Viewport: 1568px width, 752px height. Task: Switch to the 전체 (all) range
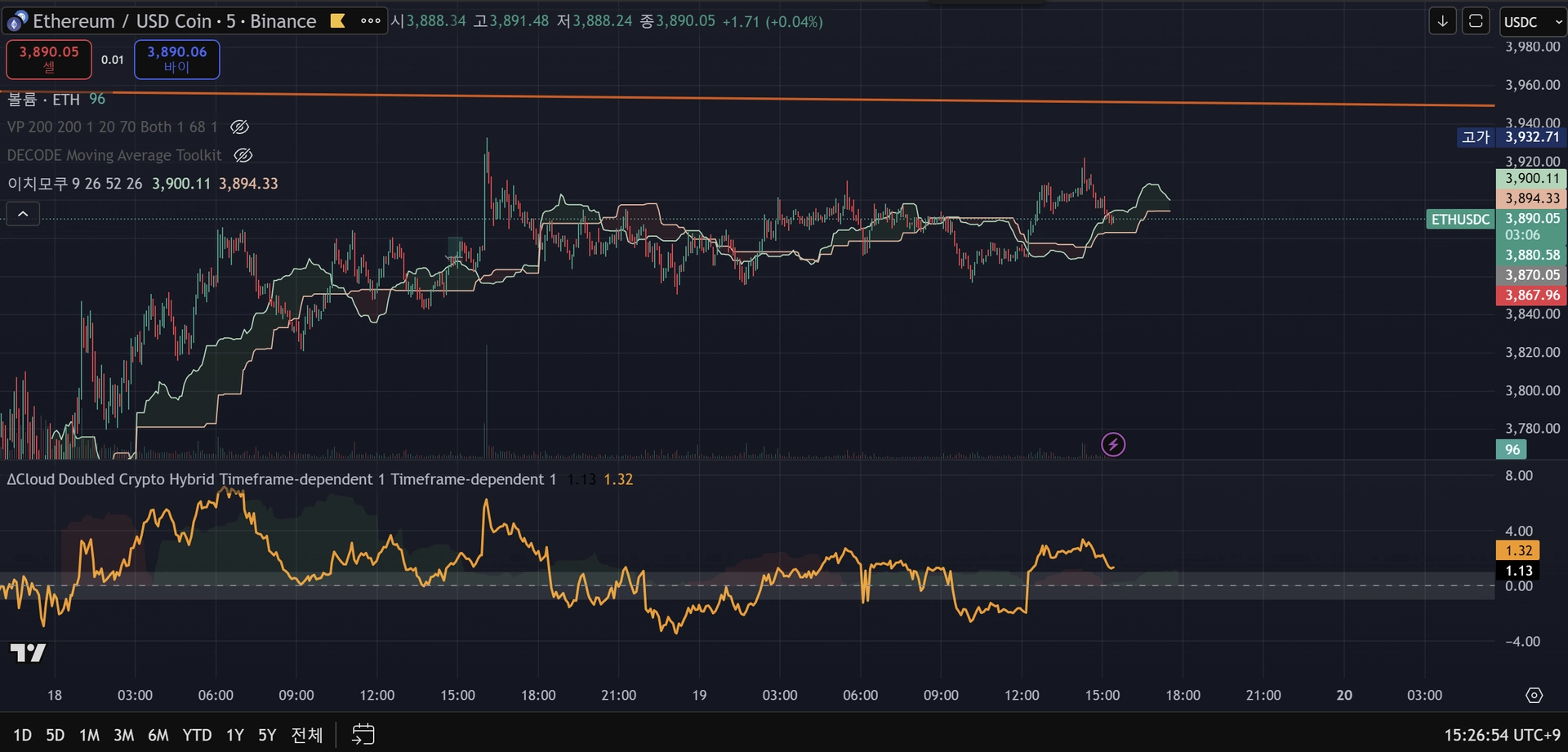click(307, 735)
